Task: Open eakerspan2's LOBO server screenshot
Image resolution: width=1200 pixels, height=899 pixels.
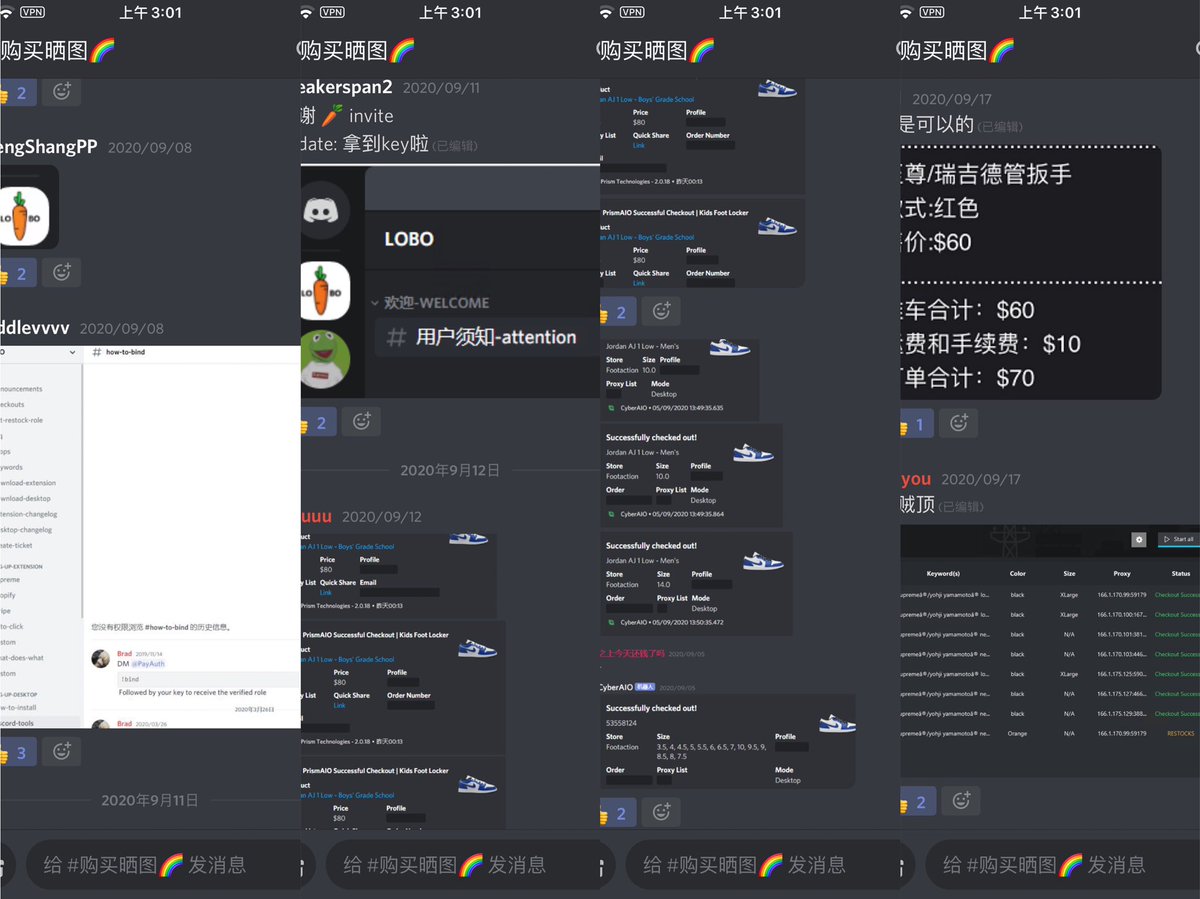Action: [450, 282]
